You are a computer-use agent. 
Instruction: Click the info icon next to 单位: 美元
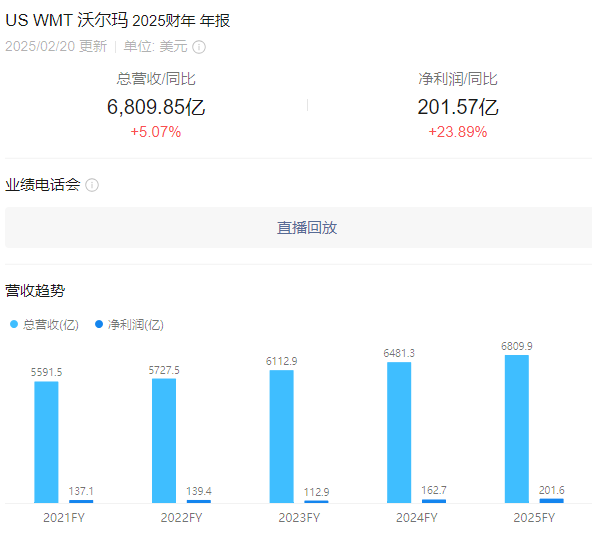click(199, 47)
